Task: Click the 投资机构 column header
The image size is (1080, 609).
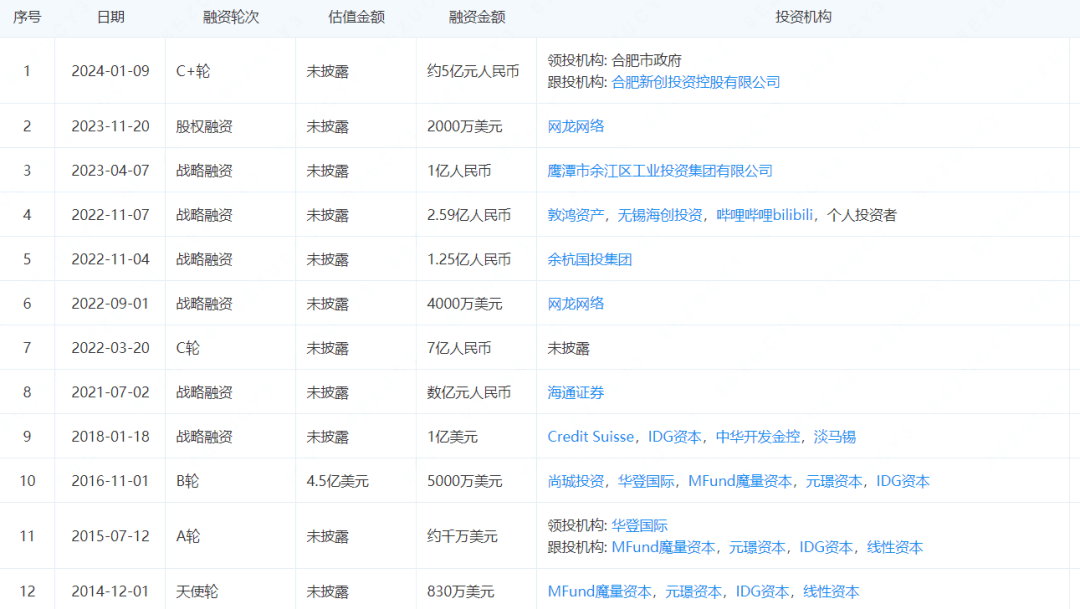Action: (803, 17)
